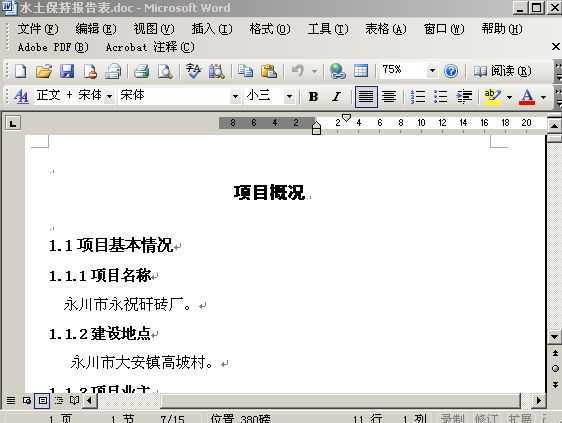Insert a table with the grid icon
The width and height of the screenshot is (562, 423).
point(361,71)
